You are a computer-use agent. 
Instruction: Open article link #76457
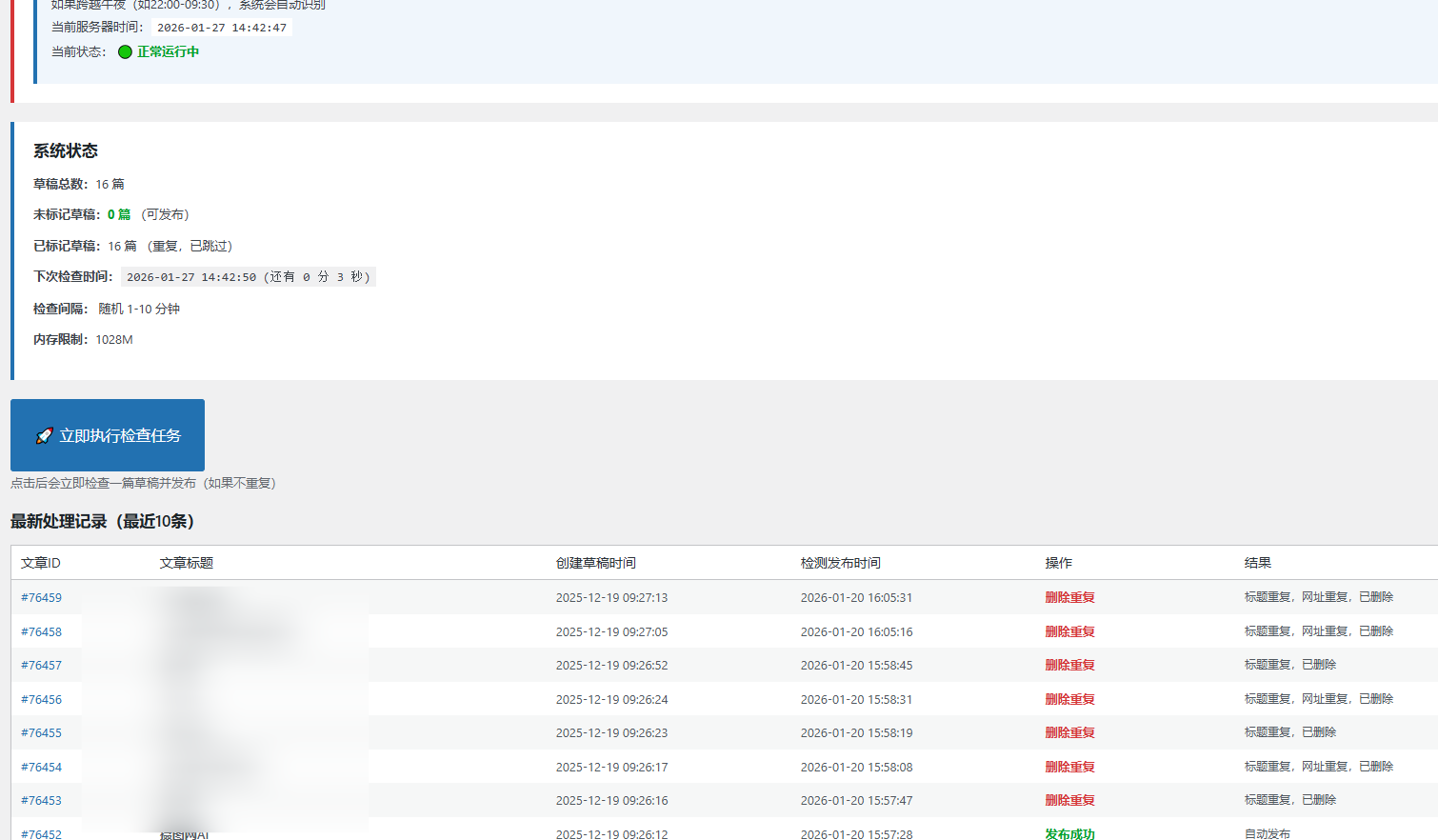(x=41, y=666)
